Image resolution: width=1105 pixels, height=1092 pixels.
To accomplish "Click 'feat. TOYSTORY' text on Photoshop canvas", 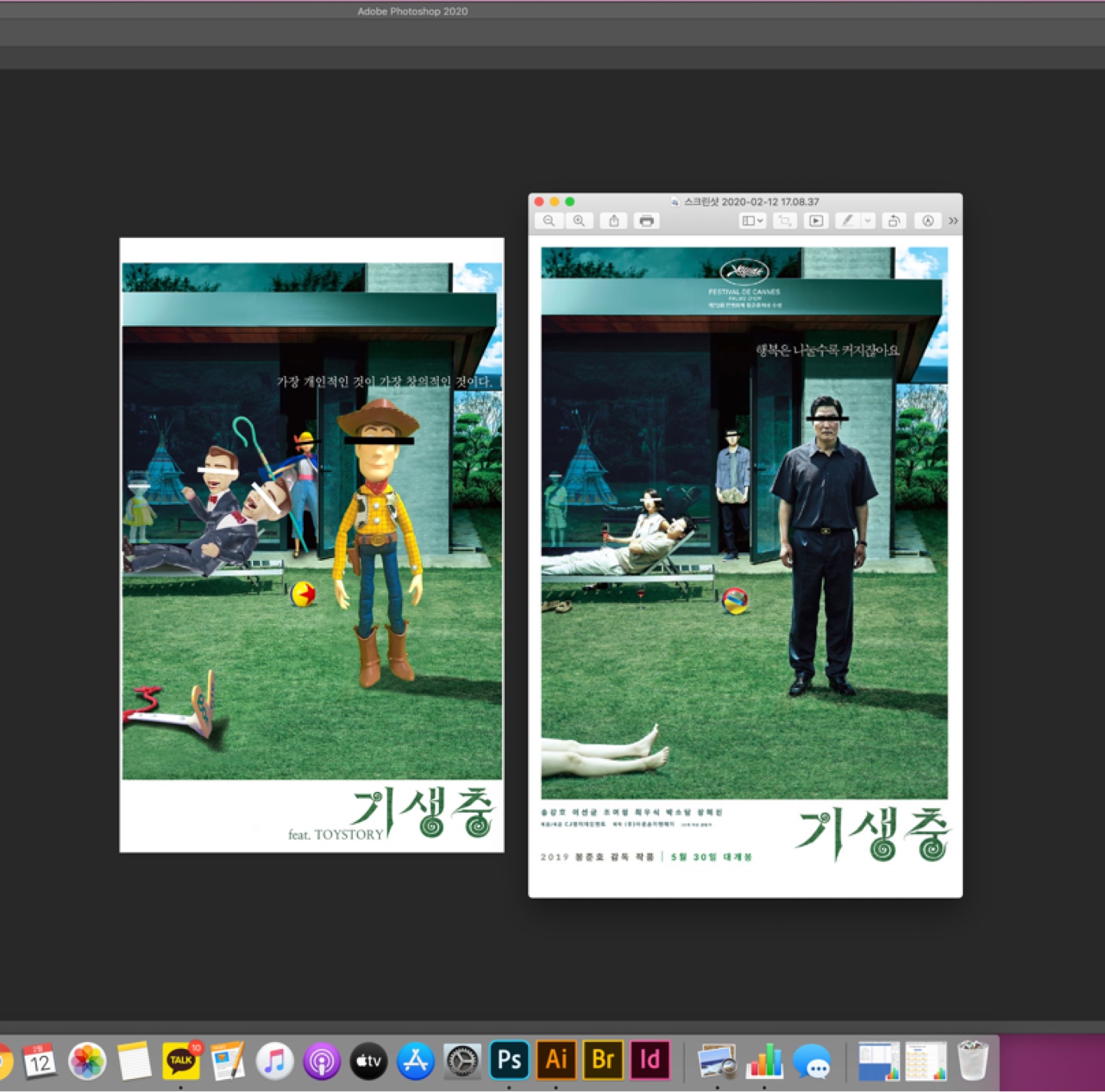I will click(x=335, y=834).
